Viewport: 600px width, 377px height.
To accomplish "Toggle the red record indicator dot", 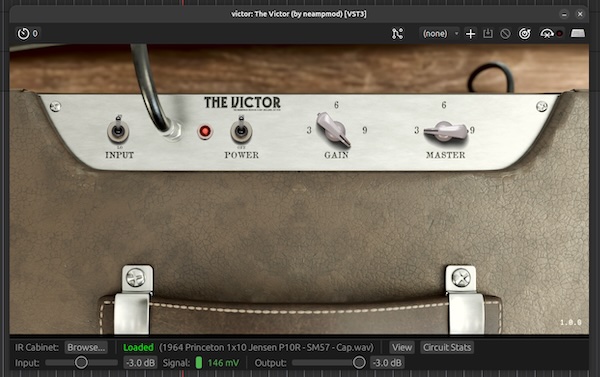I will click(x=559, y=34).
